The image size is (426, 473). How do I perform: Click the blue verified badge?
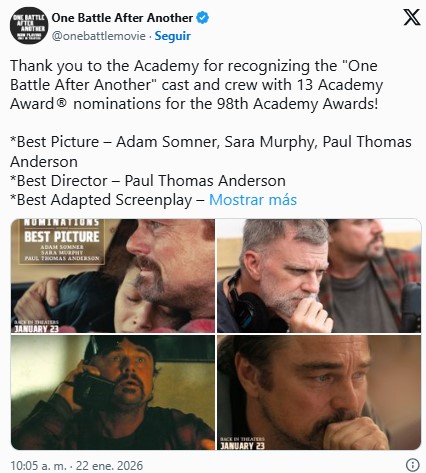click(x=202, y=17)
